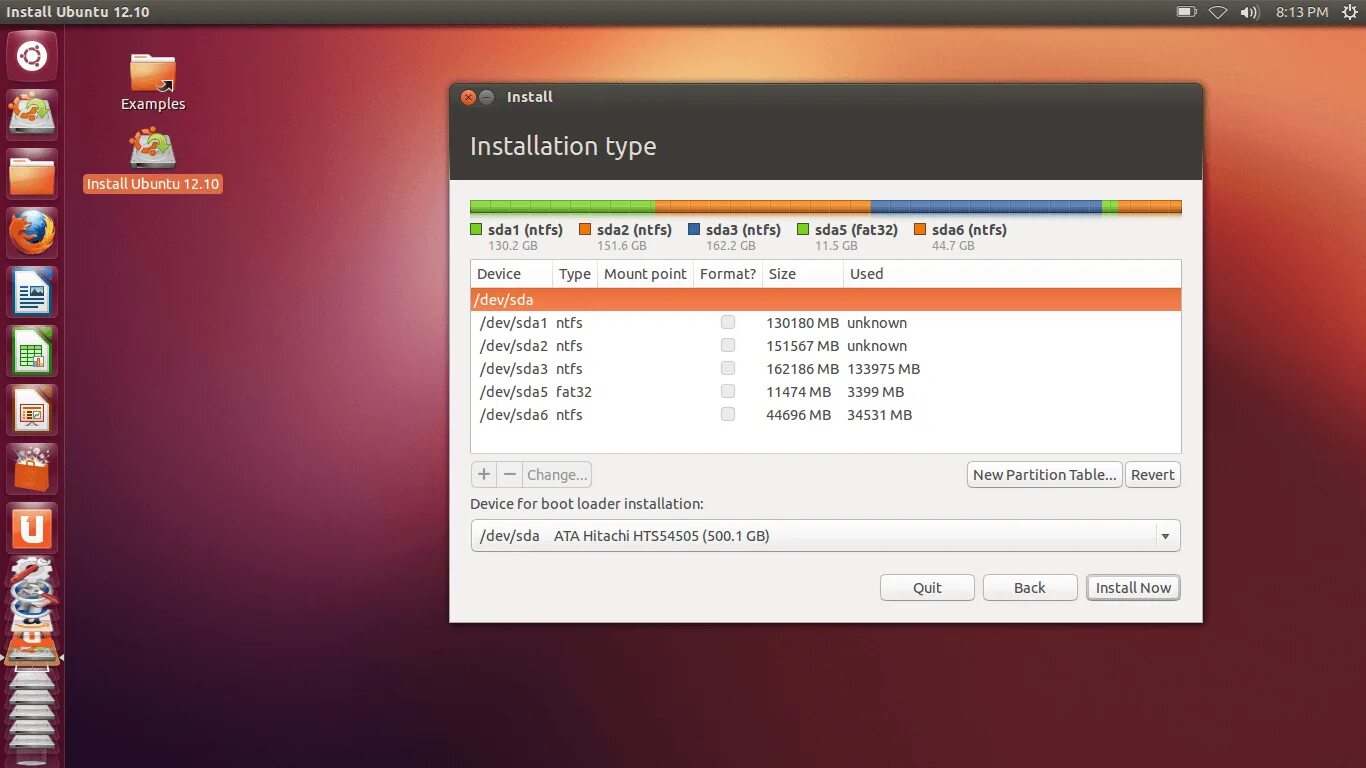Screen dimensions: 1366x768
Task: Click the 34531 MB used value
Action: (x=880, y=414)
